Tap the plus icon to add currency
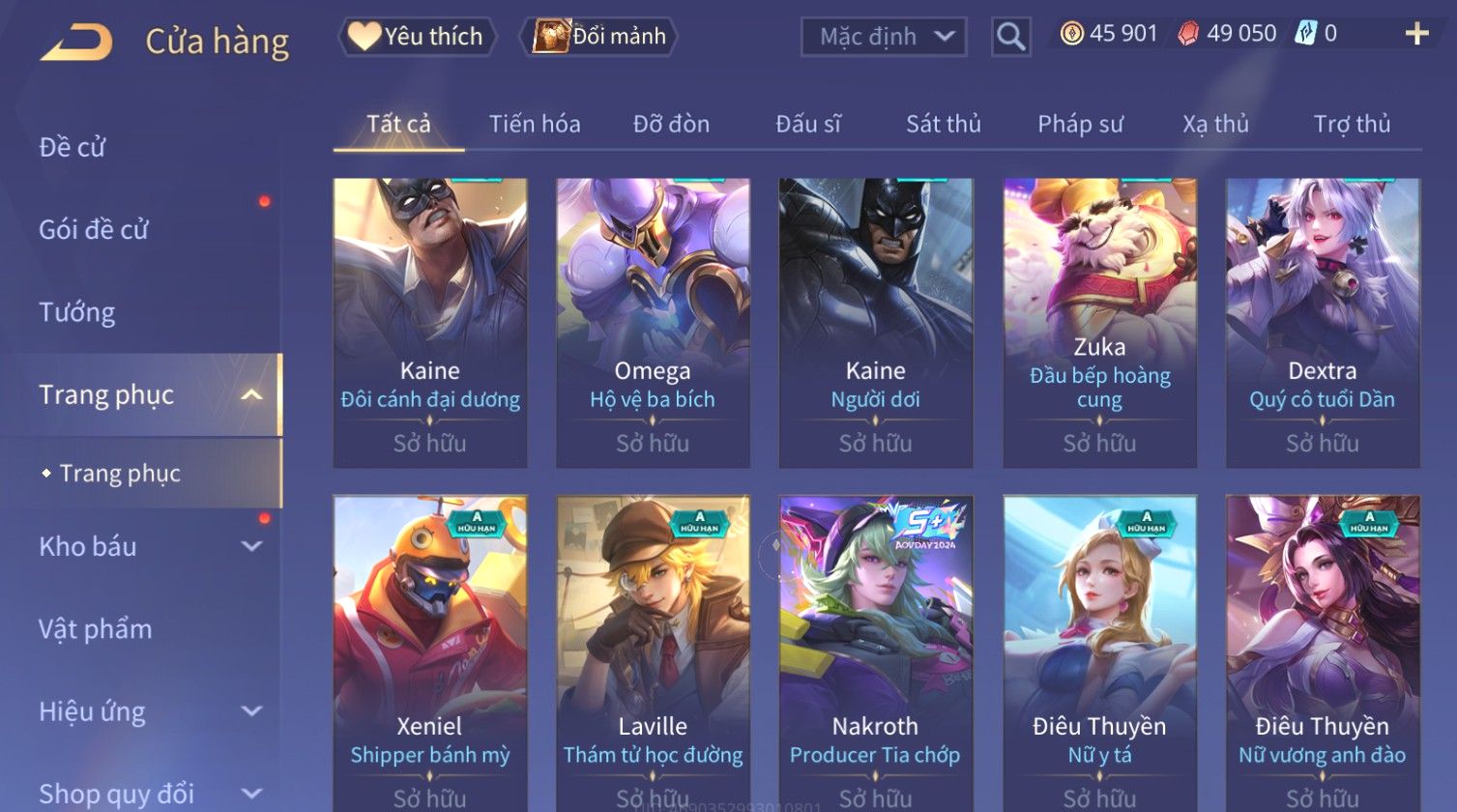Screen dimensions: 1457x812 tap(1416, 34)
